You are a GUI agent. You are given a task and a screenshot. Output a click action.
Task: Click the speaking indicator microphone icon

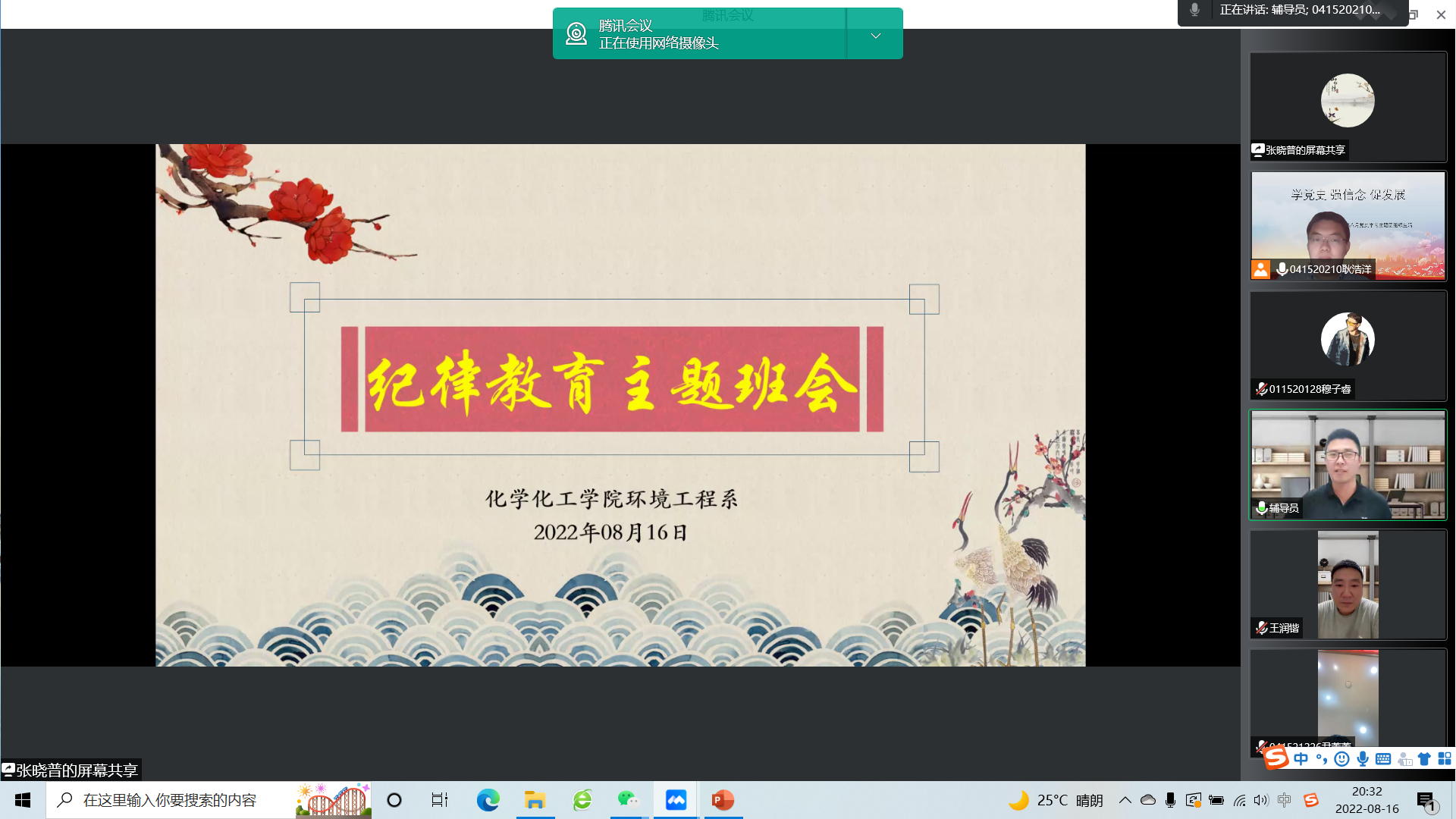coord(1194,10)
